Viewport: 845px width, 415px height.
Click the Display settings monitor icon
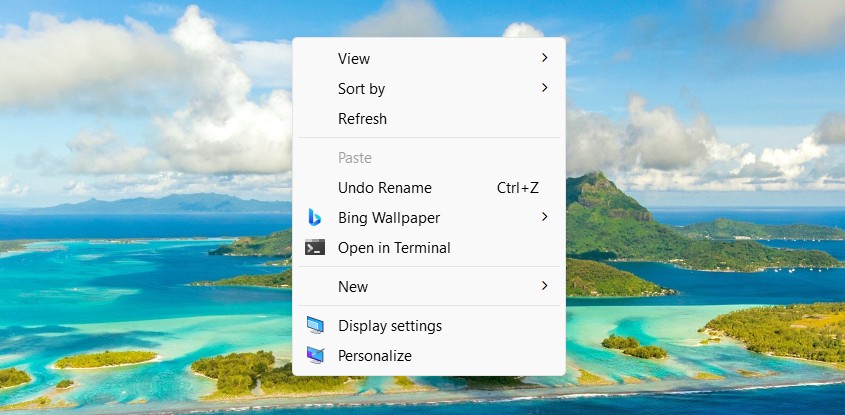[315, 325]
